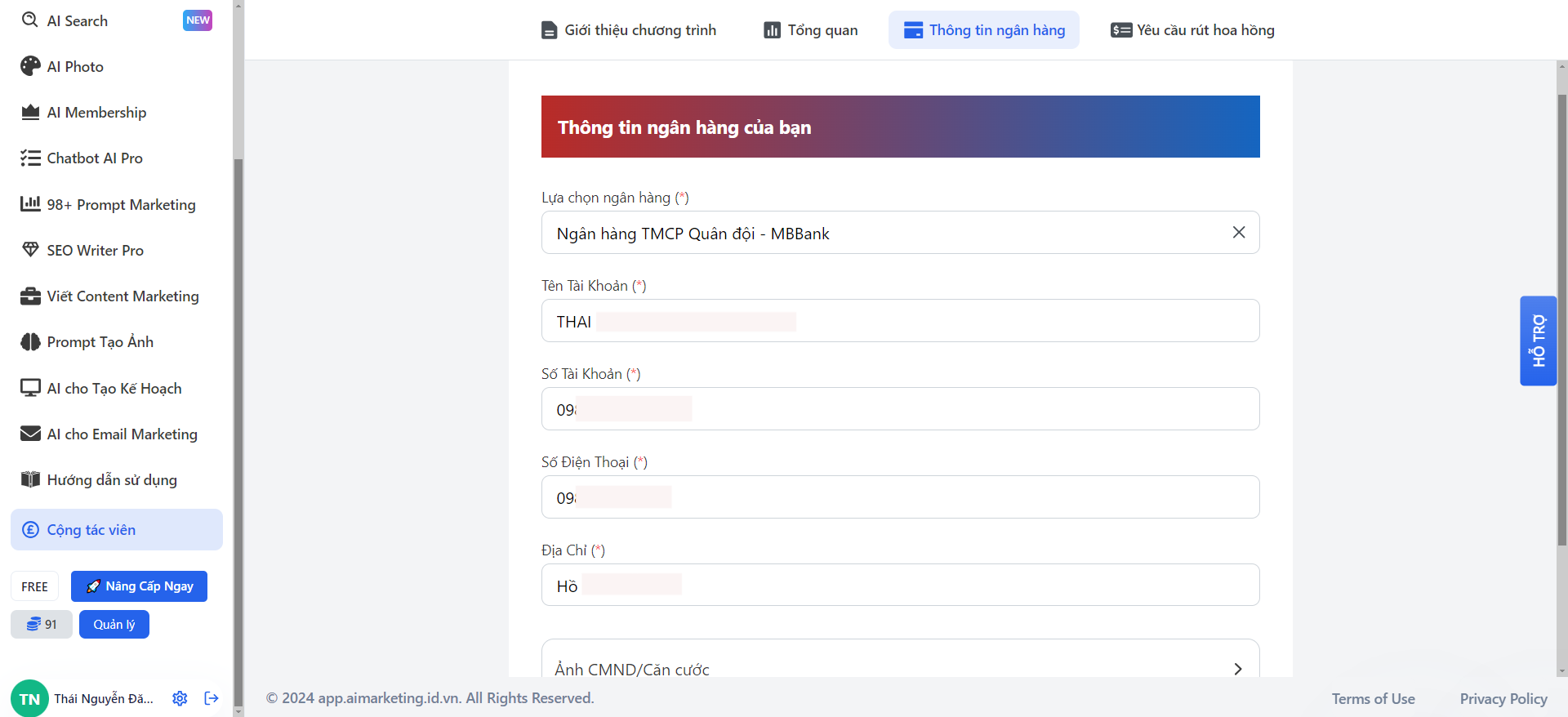Image resolution: width=1568 pixels, height=717 pixels.
Task: Switch to Tổng quan tab
Action: [810, 30]
